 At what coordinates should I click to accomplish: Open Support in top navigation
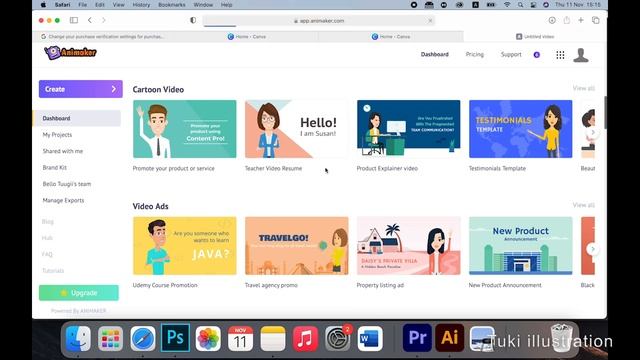coord(511,54)
